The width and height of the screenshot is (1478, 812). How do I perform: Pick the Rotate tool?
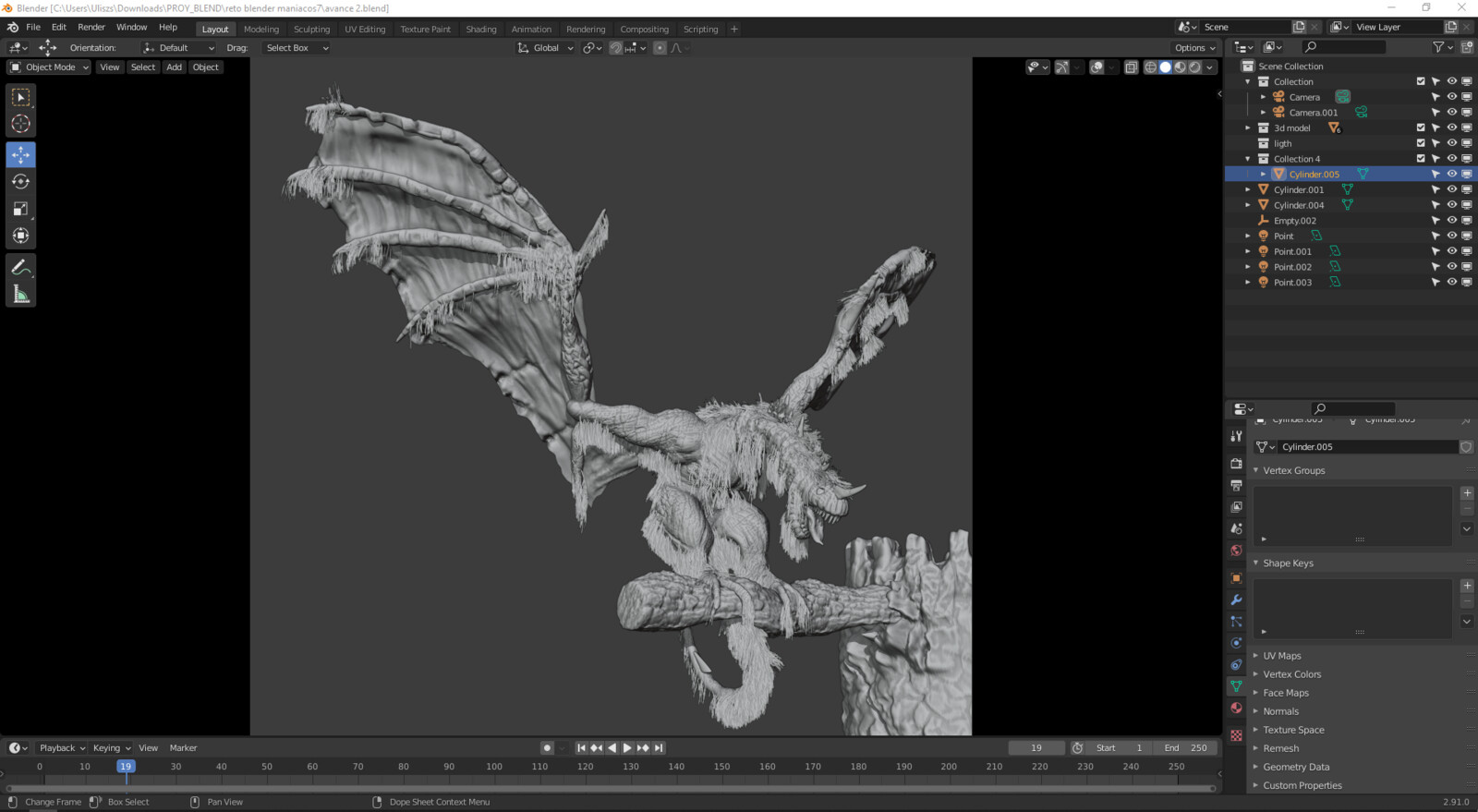tap(20, 182)
